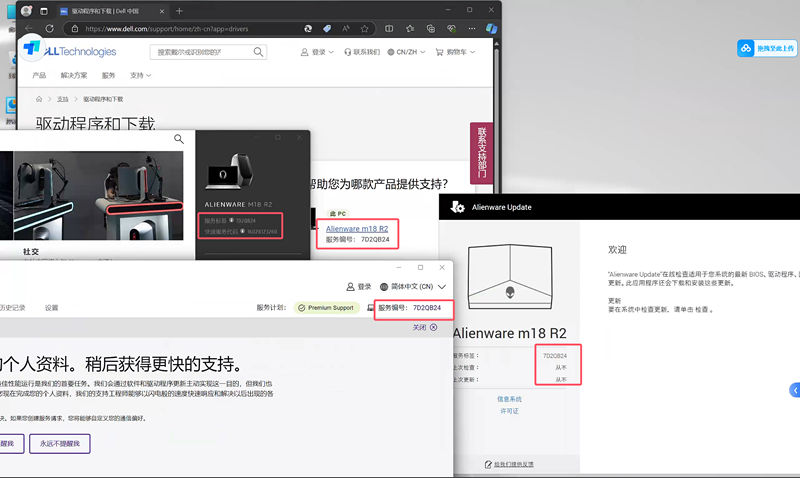Open the Alienware m18 R2 product link

coord(357,229)
